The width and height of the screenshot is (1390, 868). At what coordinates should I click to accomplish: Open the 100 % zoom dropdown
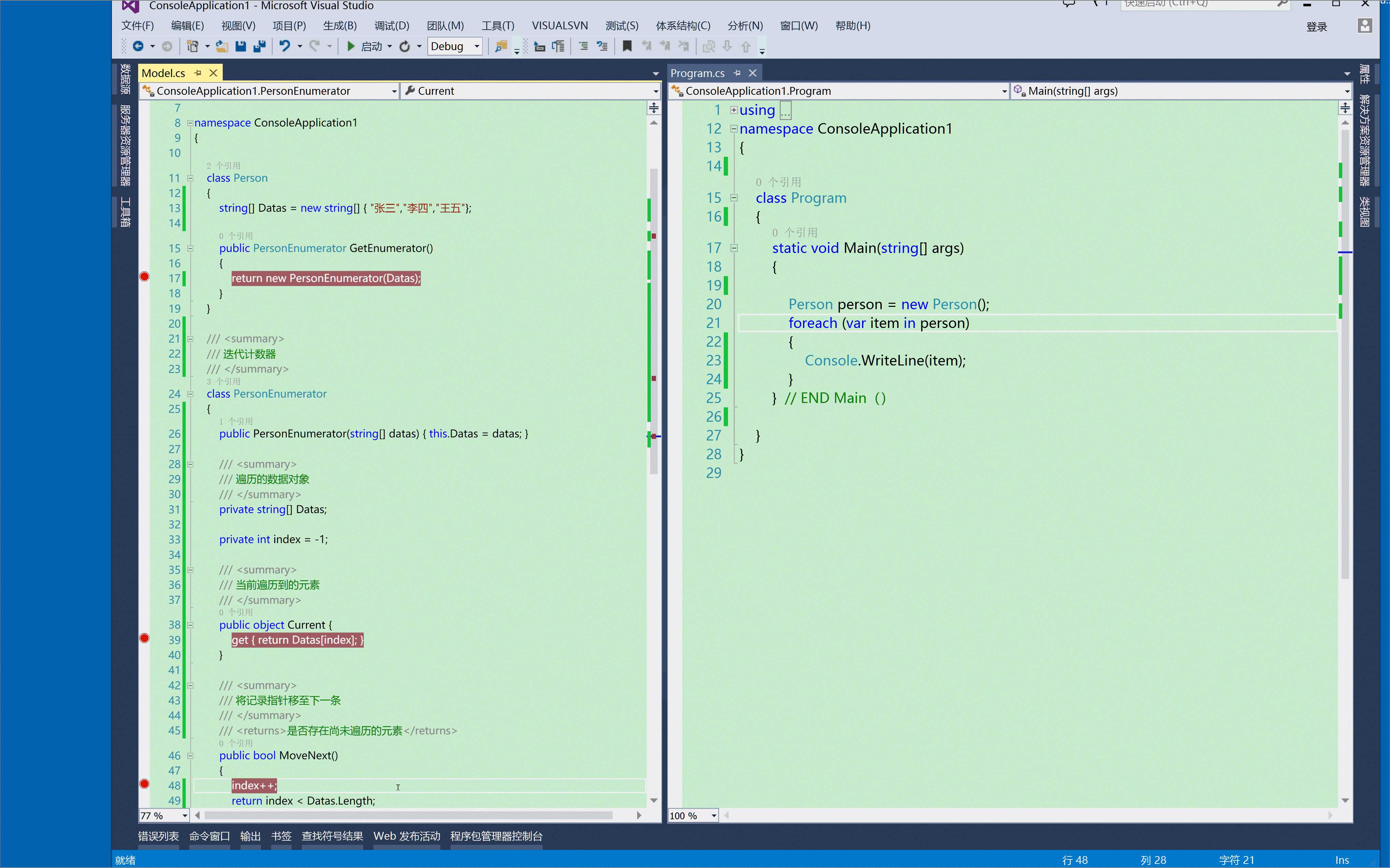[x=693, y=816]
